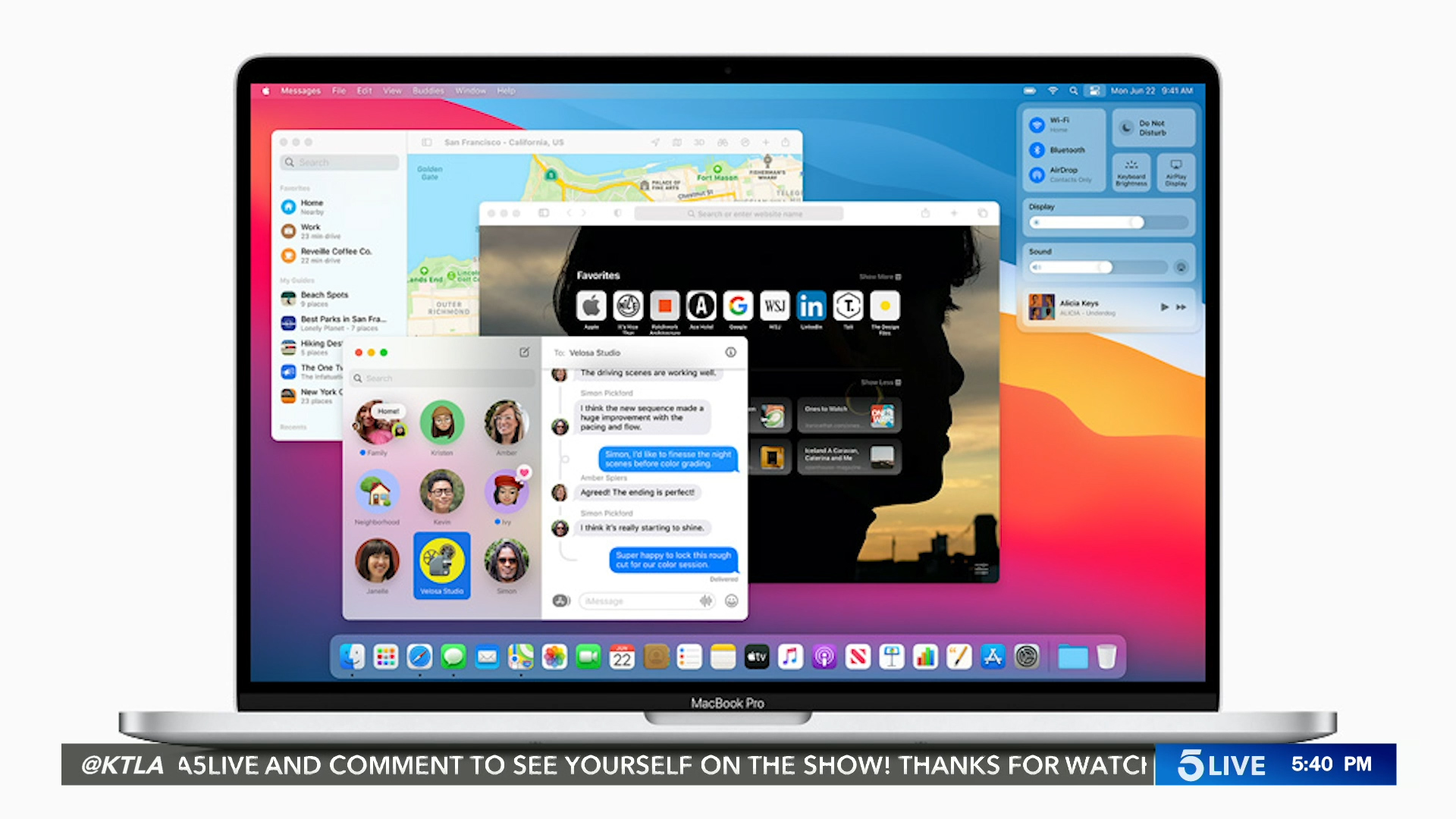Toggle Safari sidebar button
Viewport: 1456px width, 819px height.
(x=544, y=214)
